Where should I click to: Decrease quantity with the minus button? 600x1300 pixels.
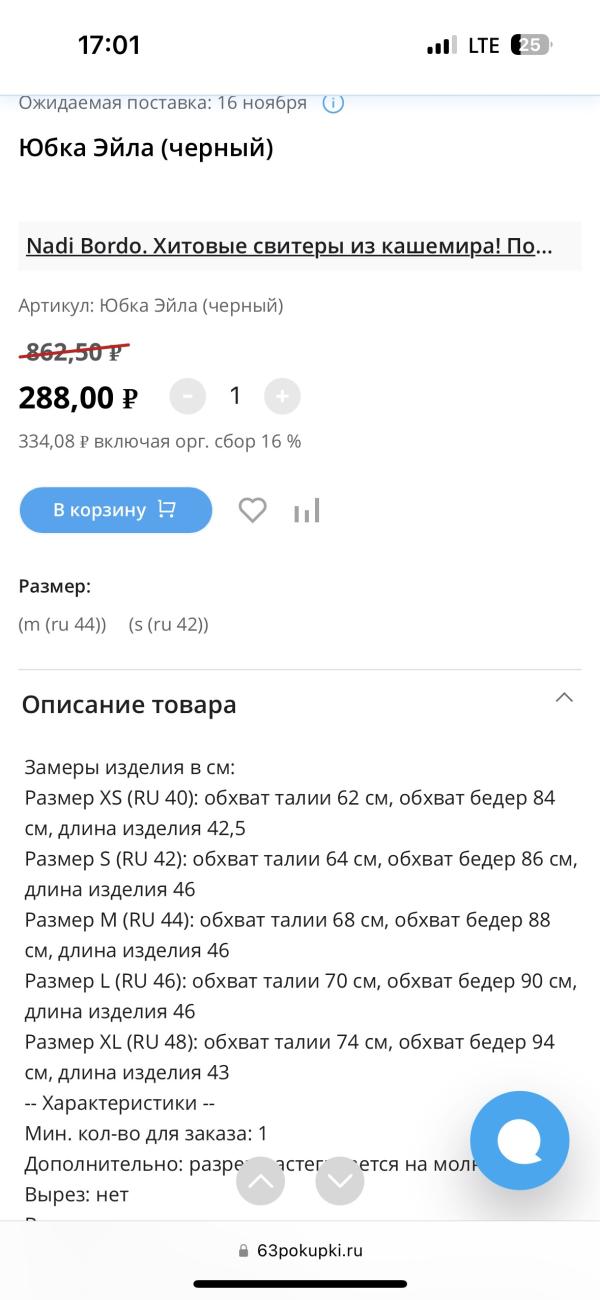pyautogui.click(x=188, y=397)
